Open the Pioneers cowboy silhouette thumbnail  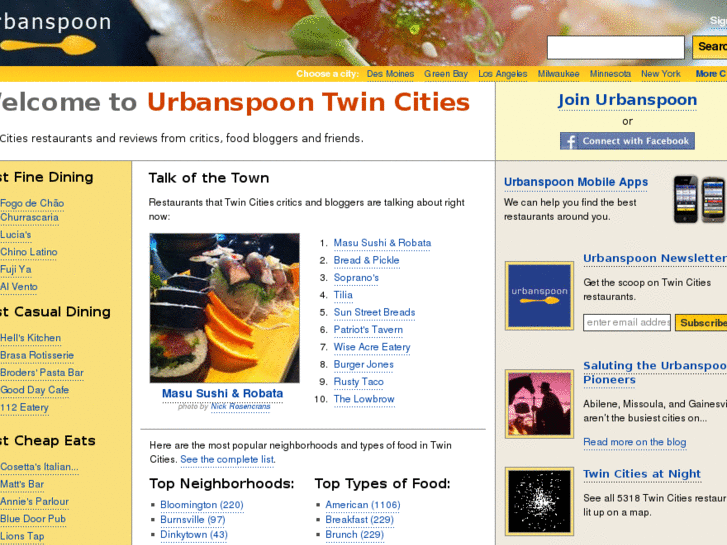(x=539, y=404)
